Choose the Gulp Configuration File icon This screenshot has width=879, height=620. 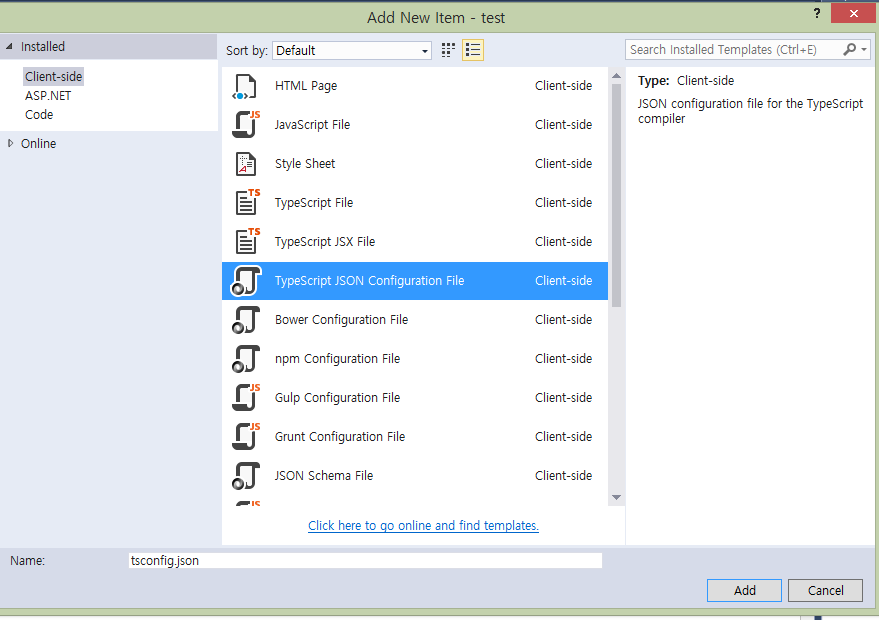(x=246, y=397)
